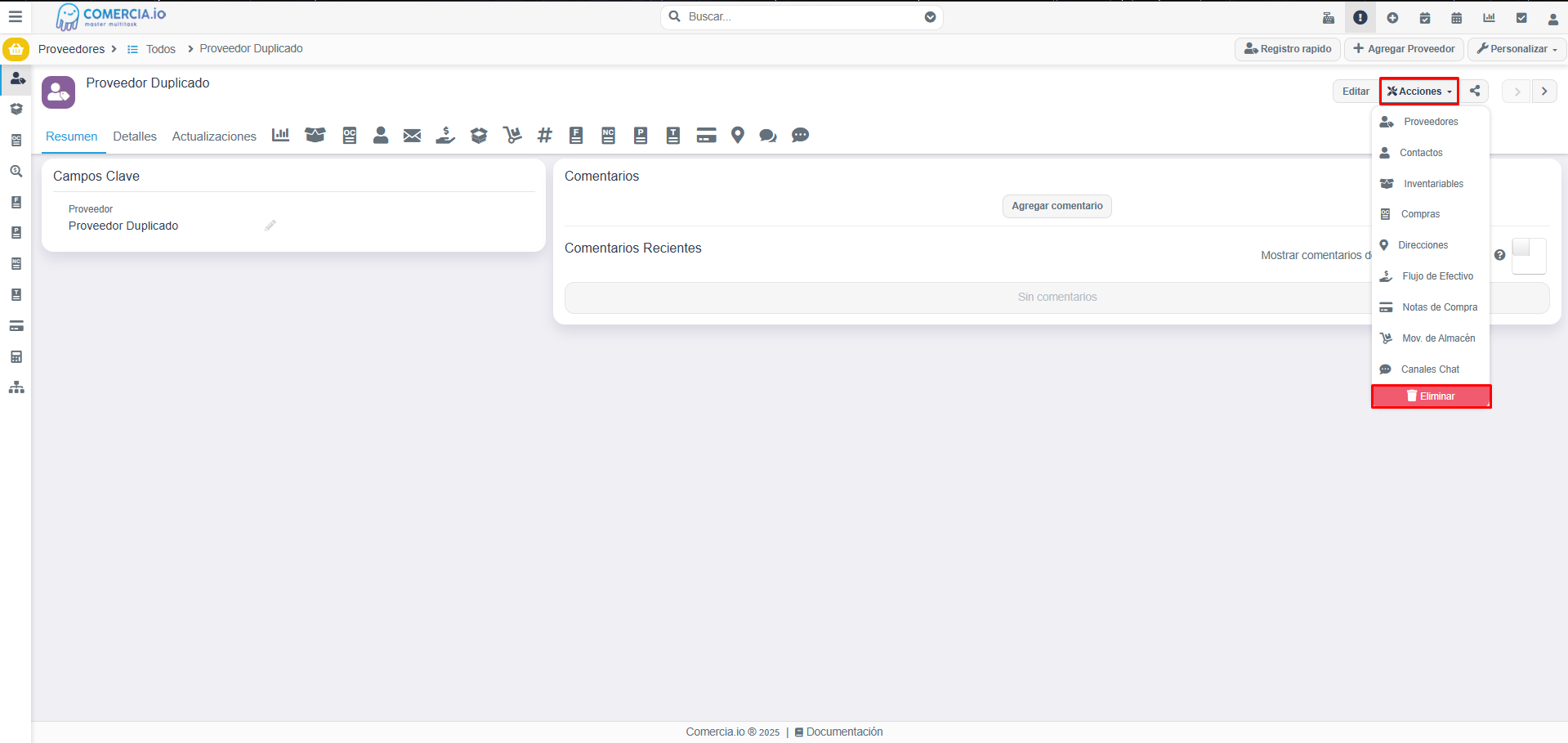Open the dolly cart warehouse movements tab icon
Viewport: 1568px width, 743px height.
click(x=512, y=136)
